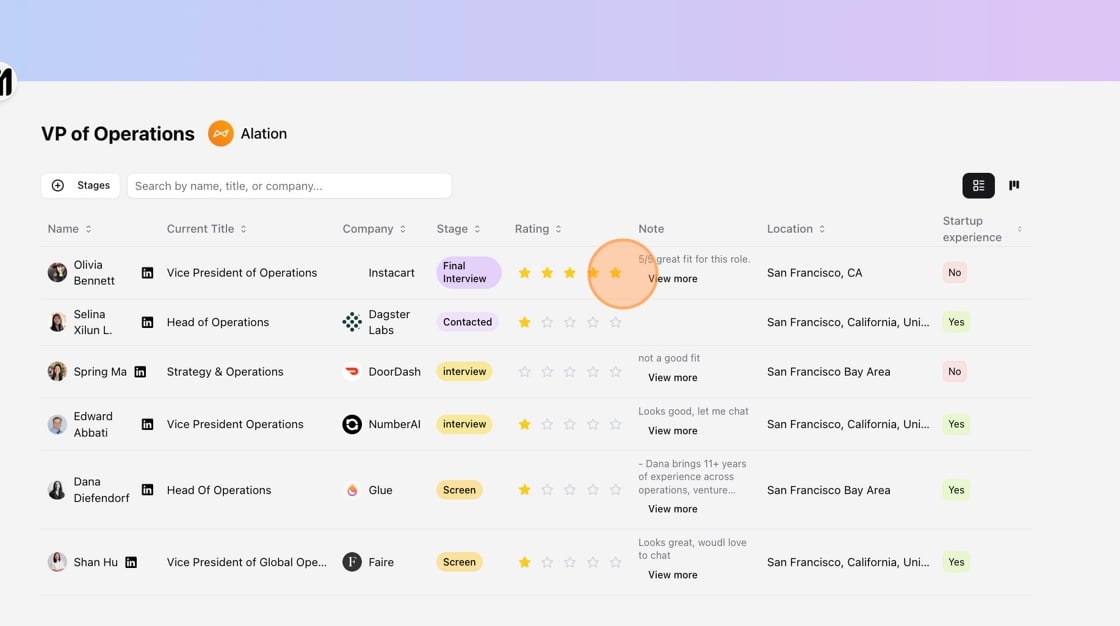The width and height of the screenshot is (1120, 626).
Task: Toggle Dana Diefendorf's startup experience Yes tag
Action: pyautogui.click(x=956, y=490)
